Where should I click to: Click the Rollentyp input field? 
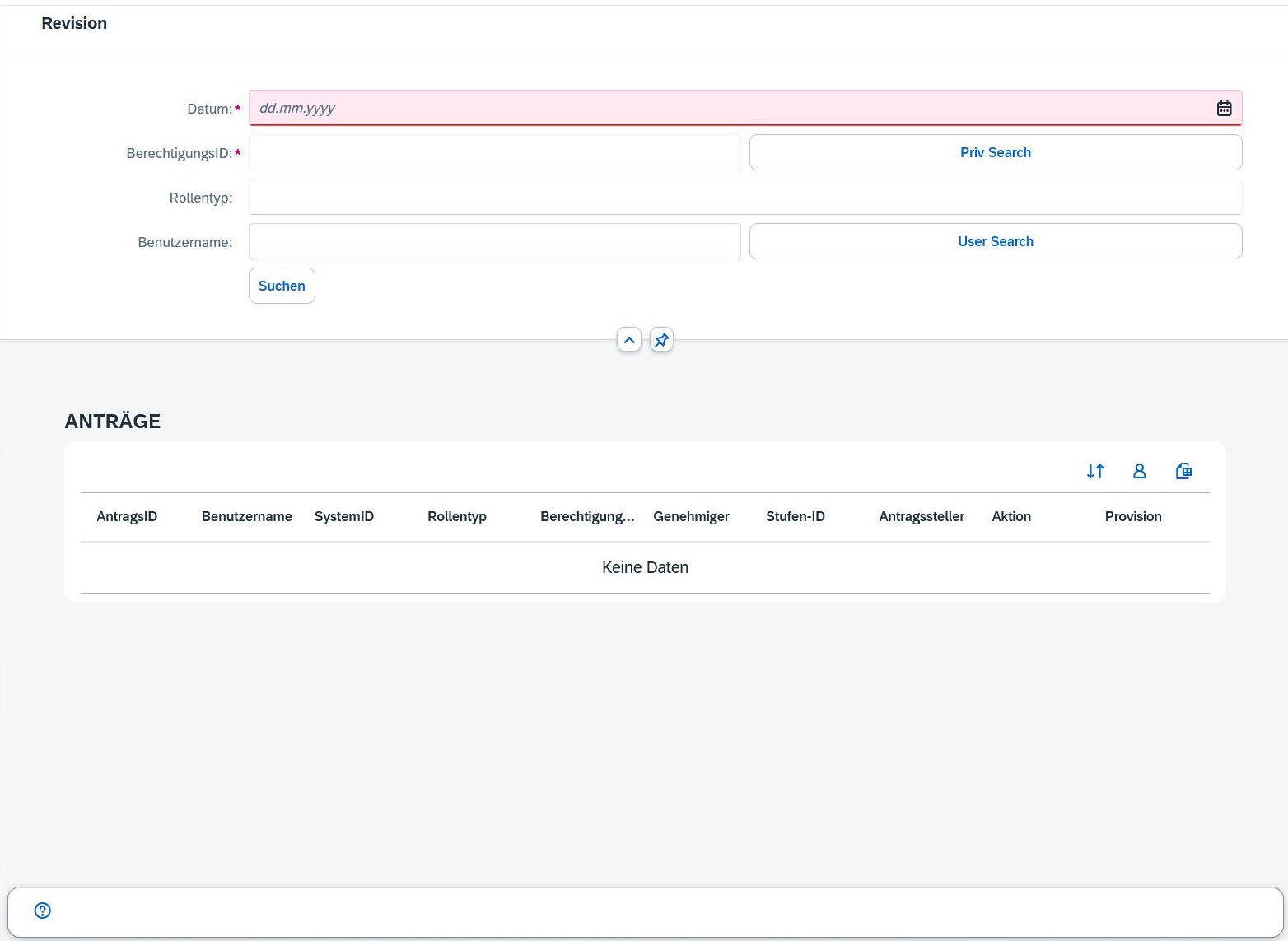(744, 197)
